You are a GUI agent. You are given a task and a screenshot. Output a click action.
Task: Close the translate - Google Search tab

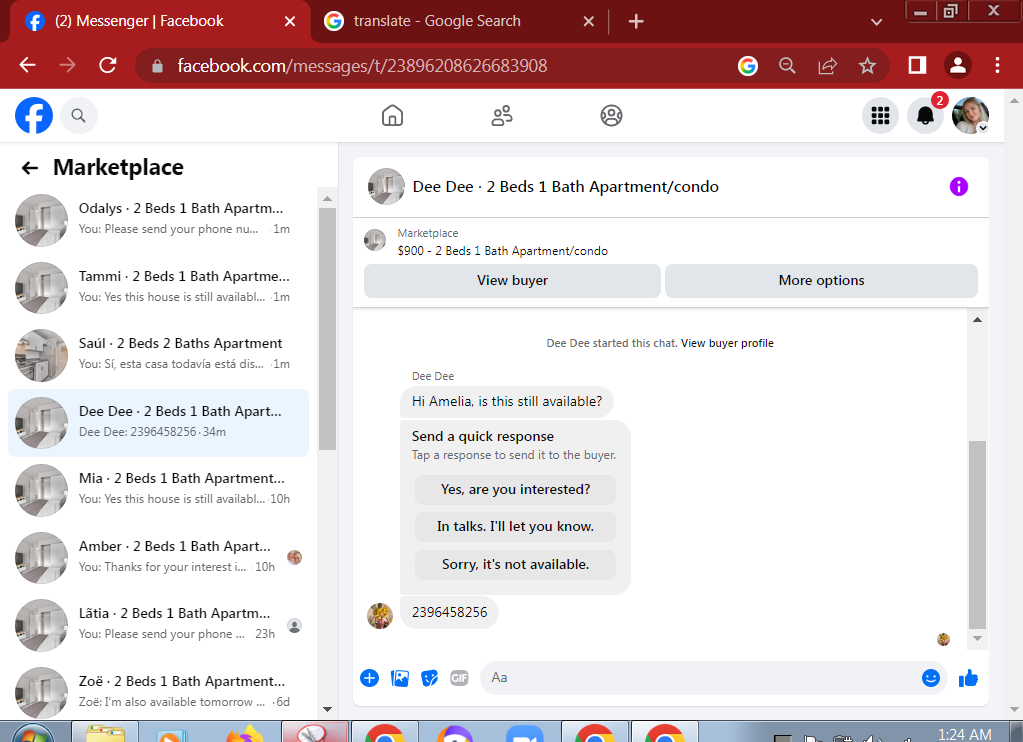[x=588, y=22]
